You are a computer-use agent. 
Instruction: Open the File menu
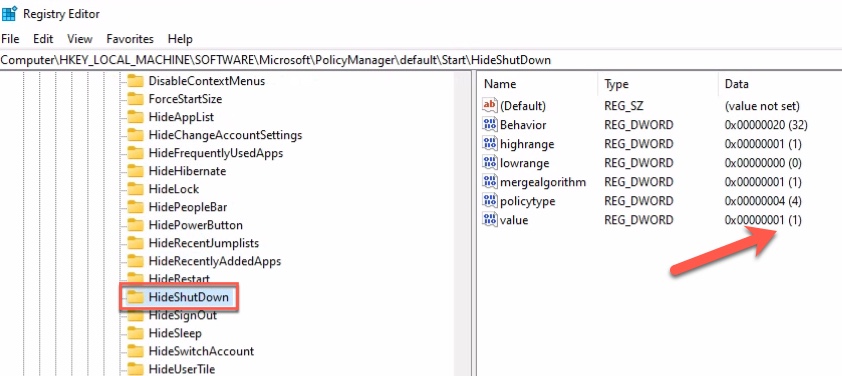point(10,39)
